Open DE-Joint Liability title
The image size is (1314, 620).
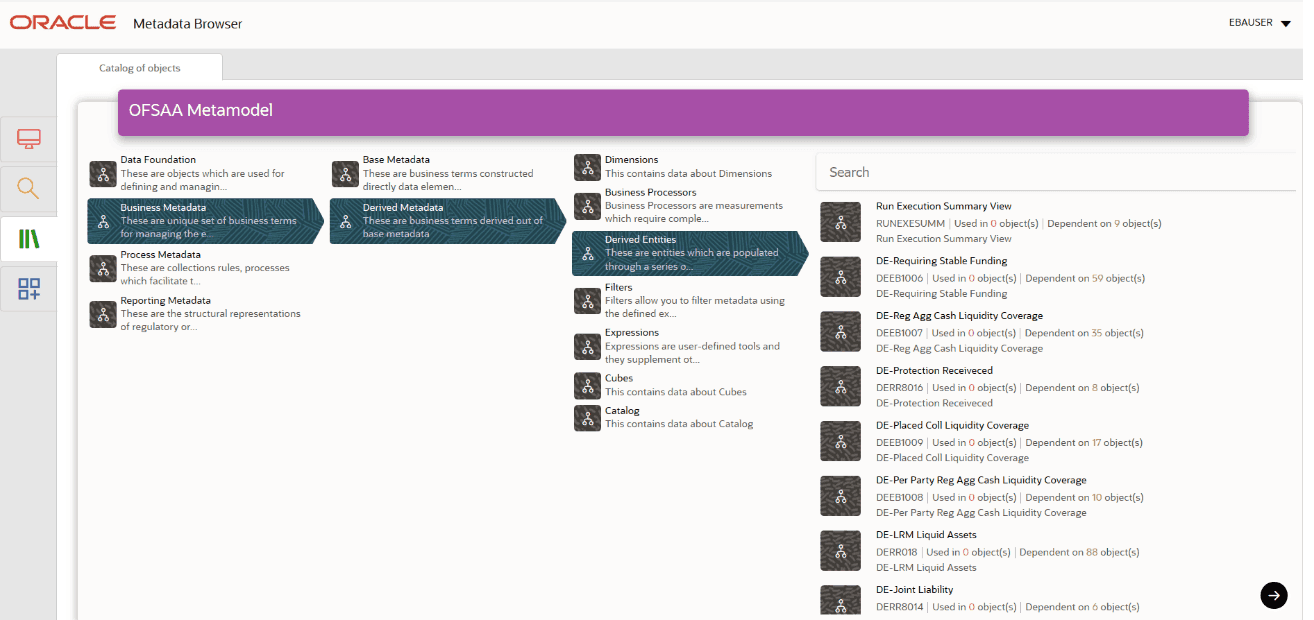tap(914, 590)
